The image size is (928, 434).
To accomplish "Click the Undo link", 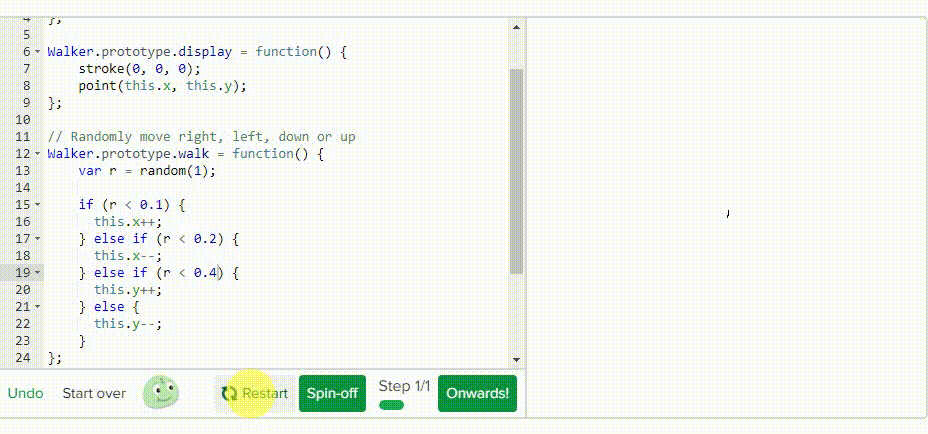I will (25, 394).
